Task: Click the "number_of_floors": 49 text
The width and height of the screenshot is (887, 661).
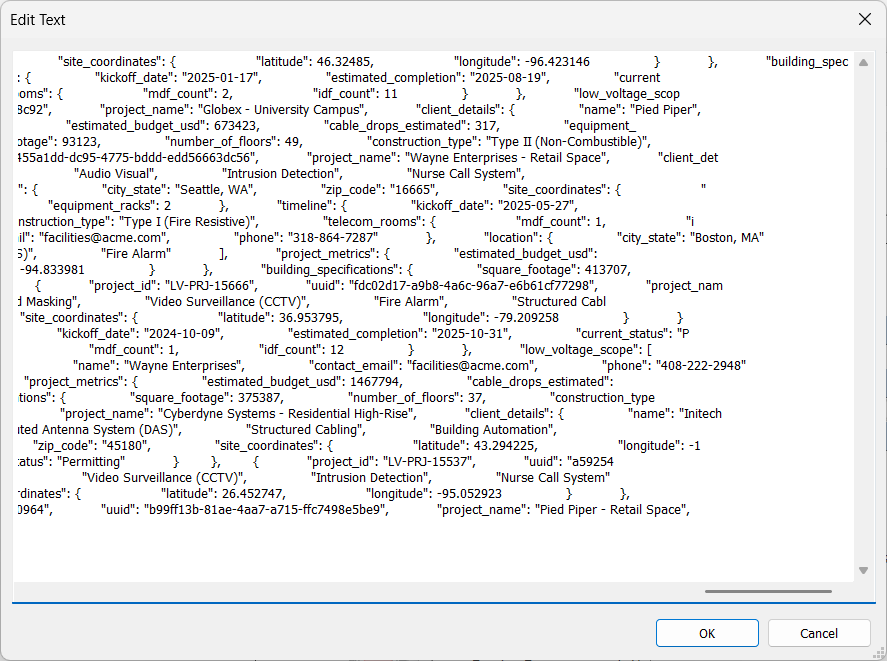Action: [x=234, y=141]
